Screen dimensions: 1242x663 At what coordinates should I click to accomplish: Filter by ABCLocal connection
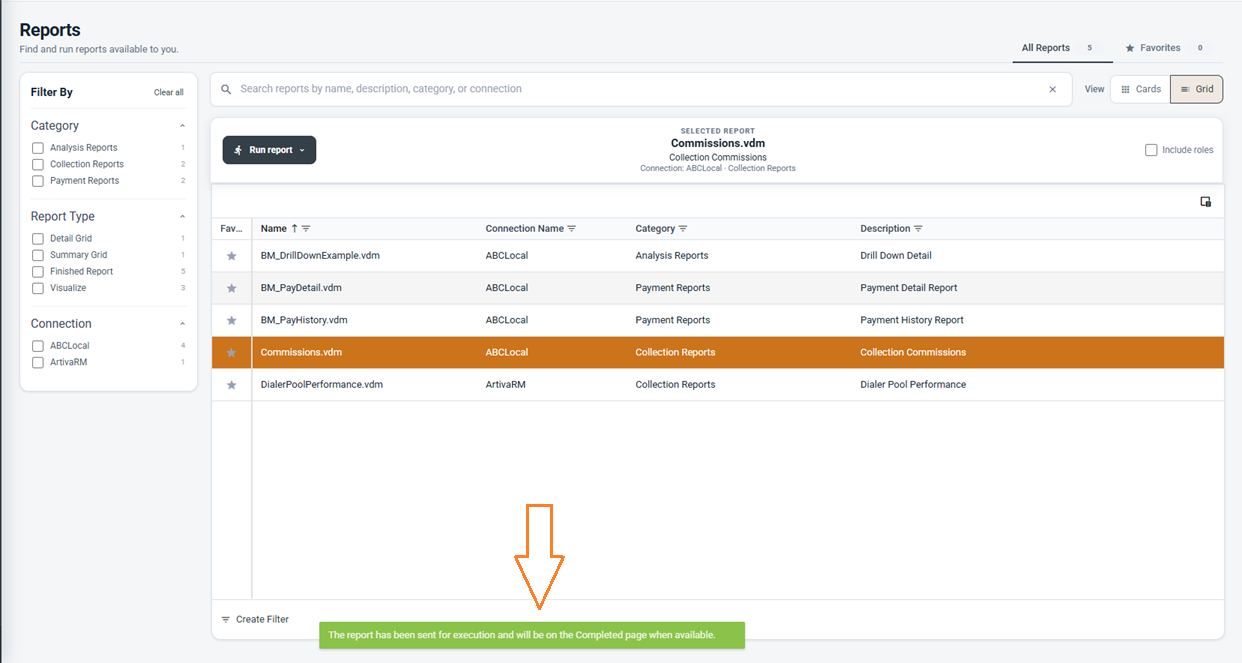pos(38,346)
